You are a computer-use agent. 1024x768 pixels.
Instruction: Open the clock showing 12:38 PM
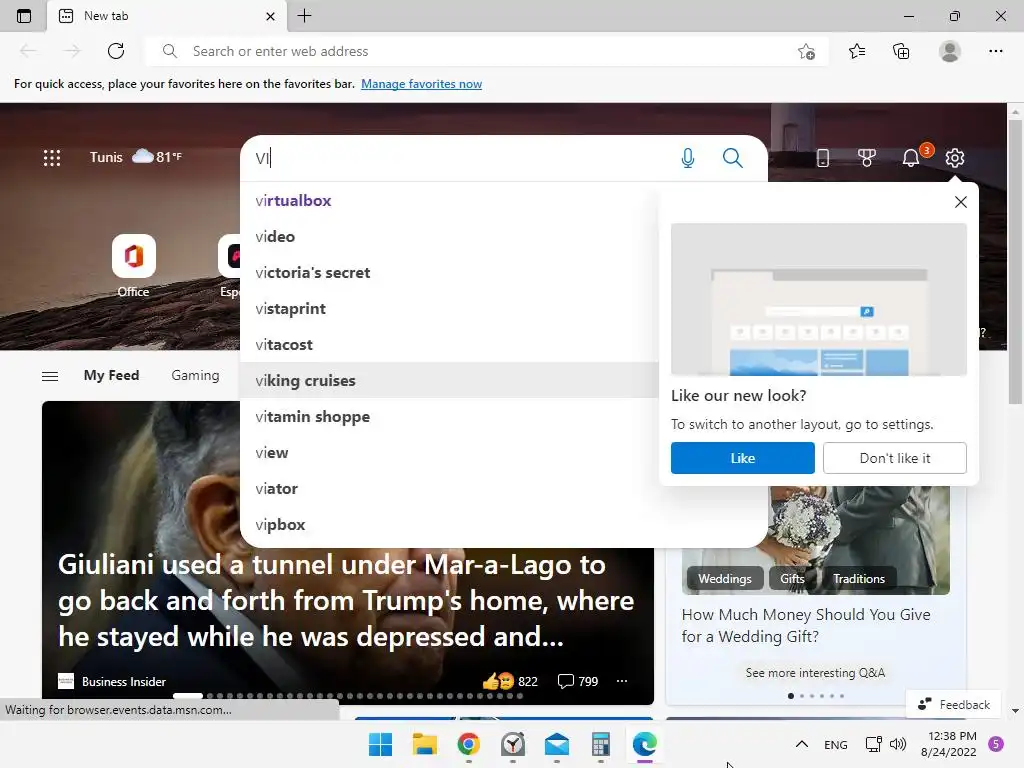[949, 744]
